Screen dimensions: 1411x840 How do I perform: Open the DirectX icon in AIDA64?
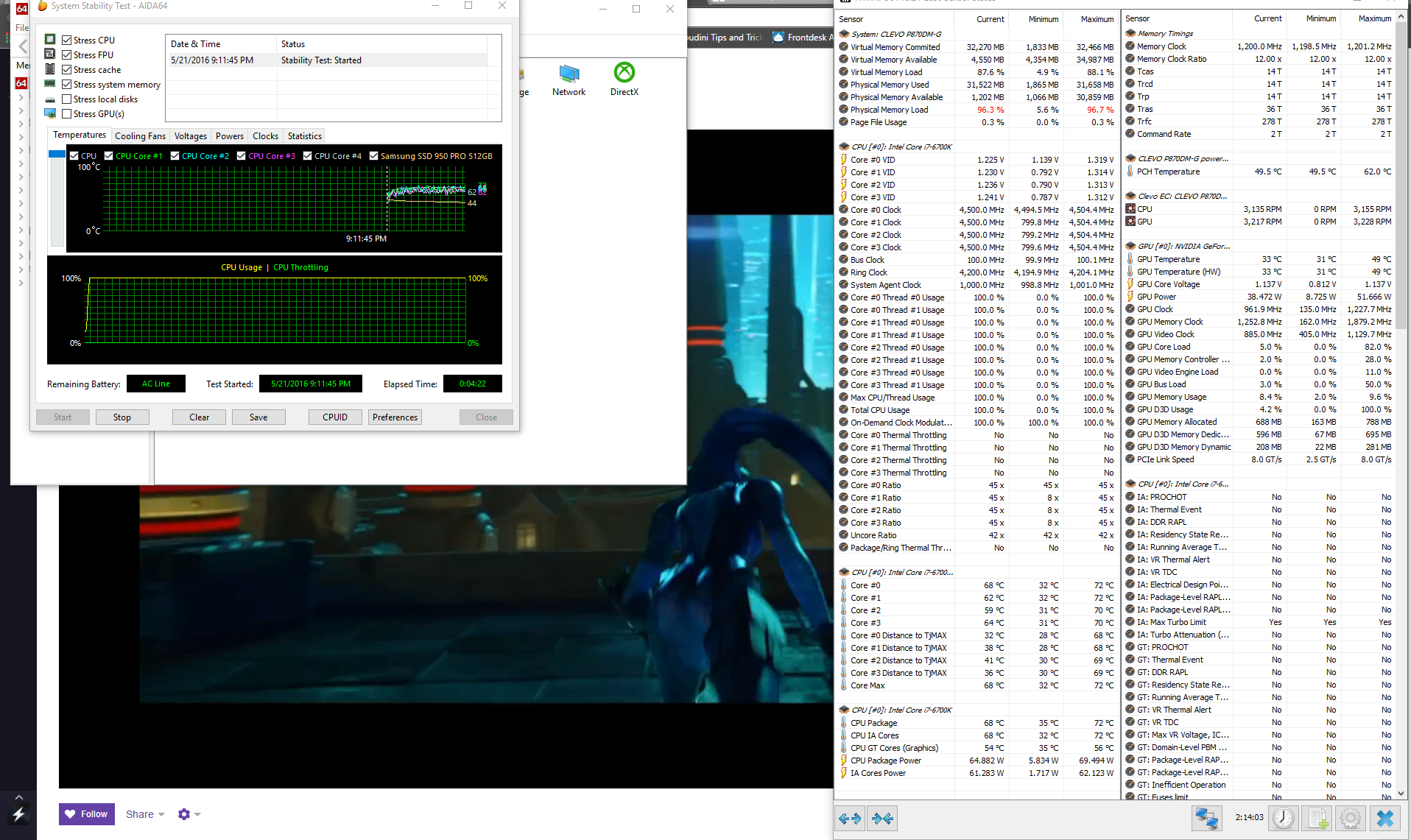click(624, 80)
